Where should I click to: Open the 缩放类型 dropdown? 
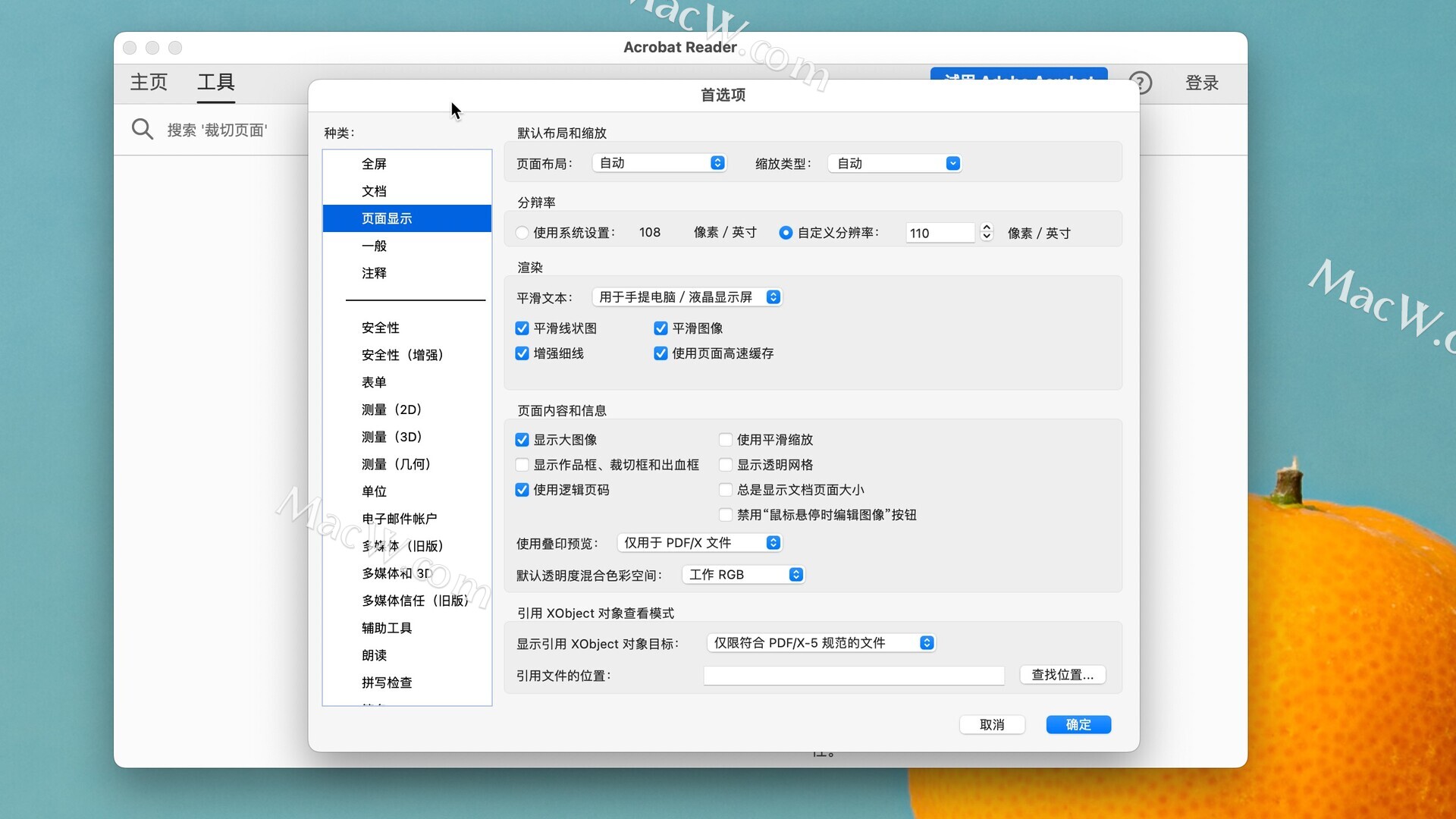pyautogui.click(x=895, y=163)
